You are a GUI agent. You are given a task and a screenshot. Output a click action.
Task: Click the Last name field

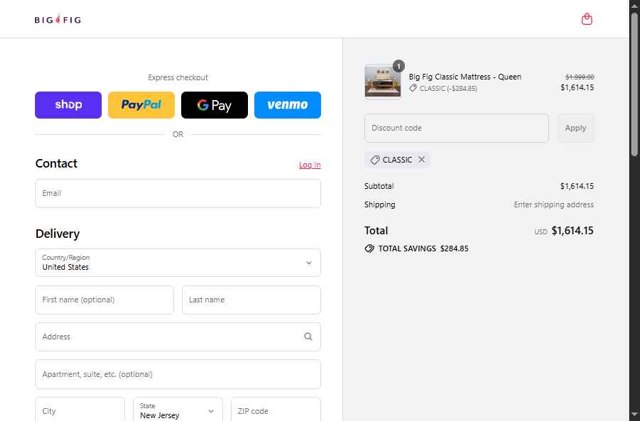(x=251, y=300)
